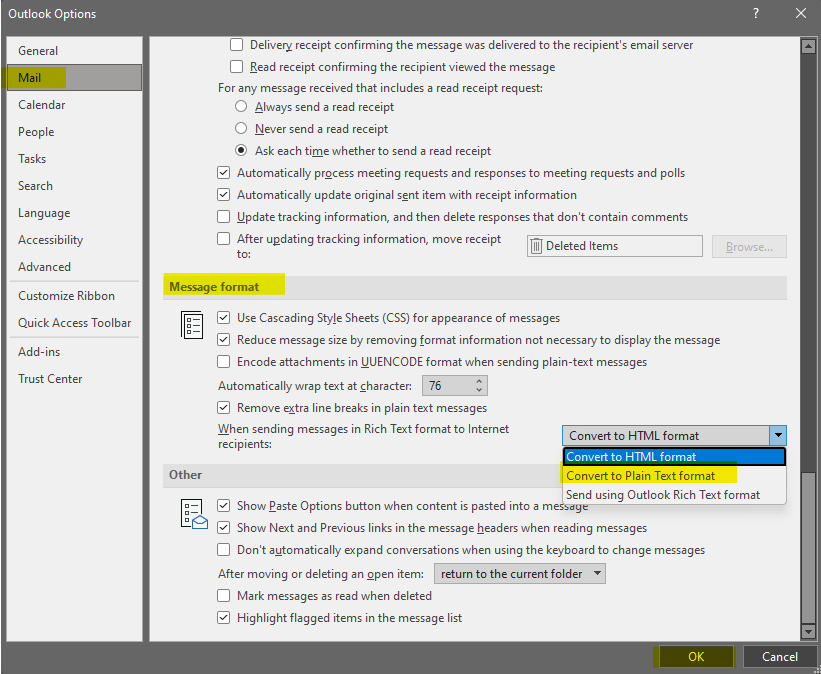
Task: Click the scrollbar down arrow
Action: 808,632
